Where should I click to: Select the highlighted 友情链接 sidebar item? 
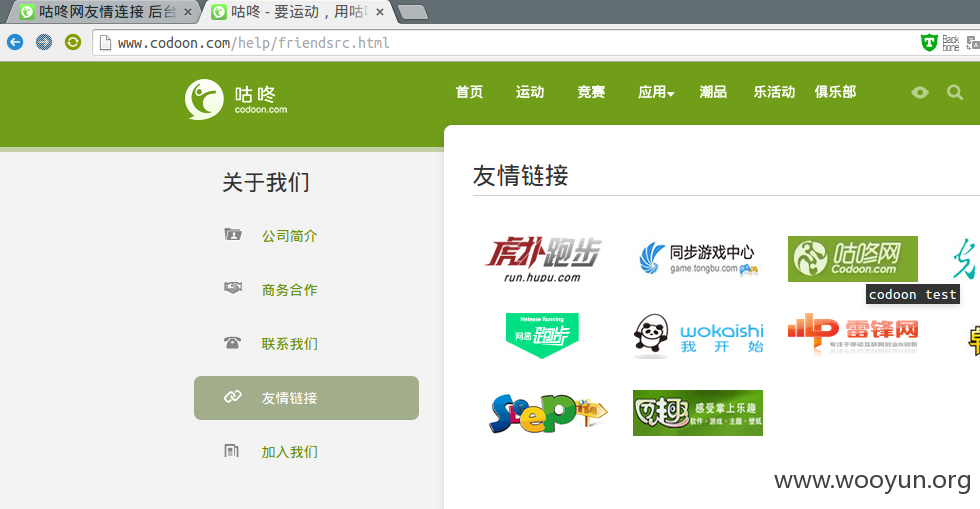pyautogui.click(x=306, y=398)
